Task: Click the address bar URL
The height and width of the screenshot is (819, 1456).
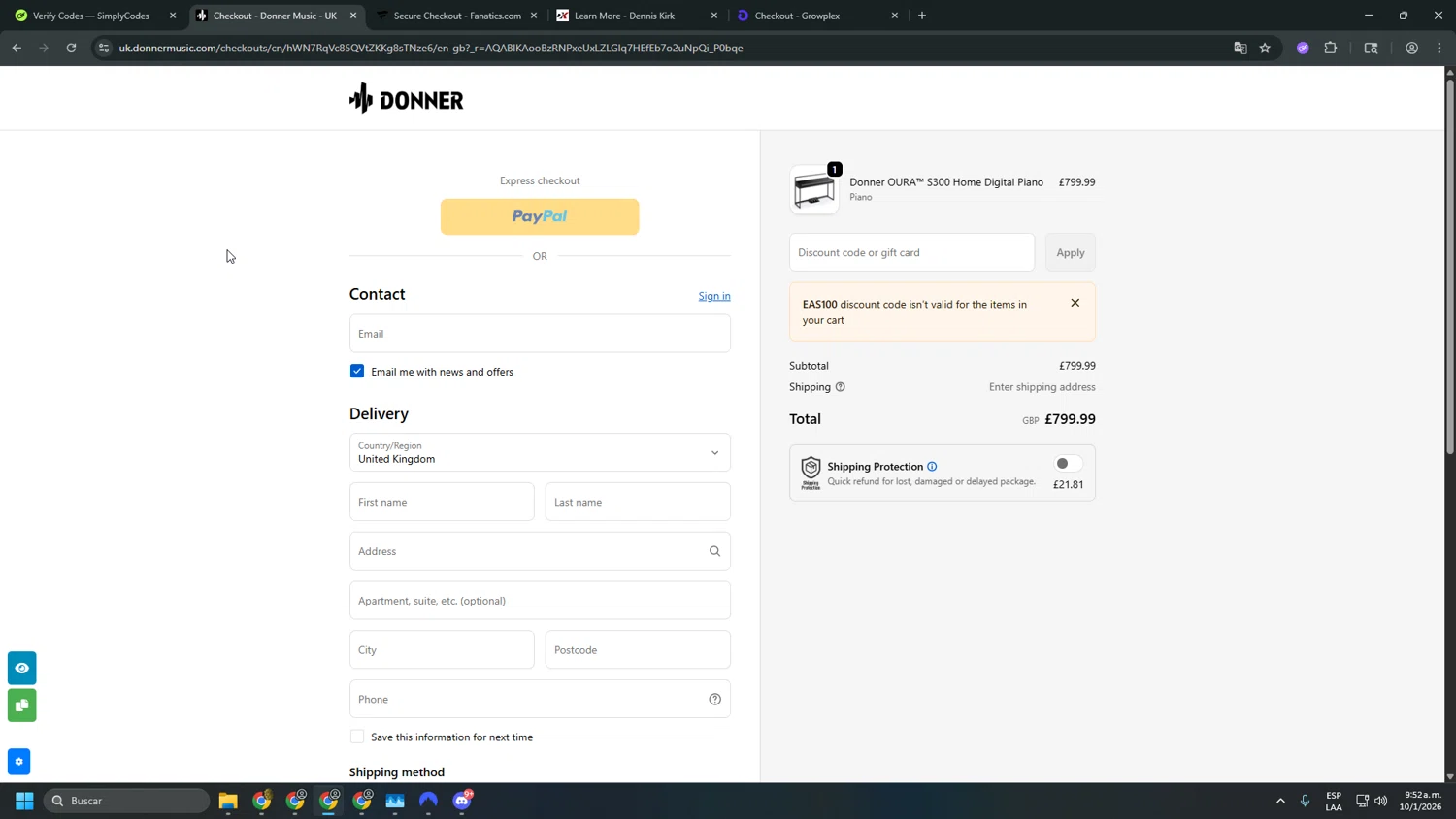Action: point(431,48)
